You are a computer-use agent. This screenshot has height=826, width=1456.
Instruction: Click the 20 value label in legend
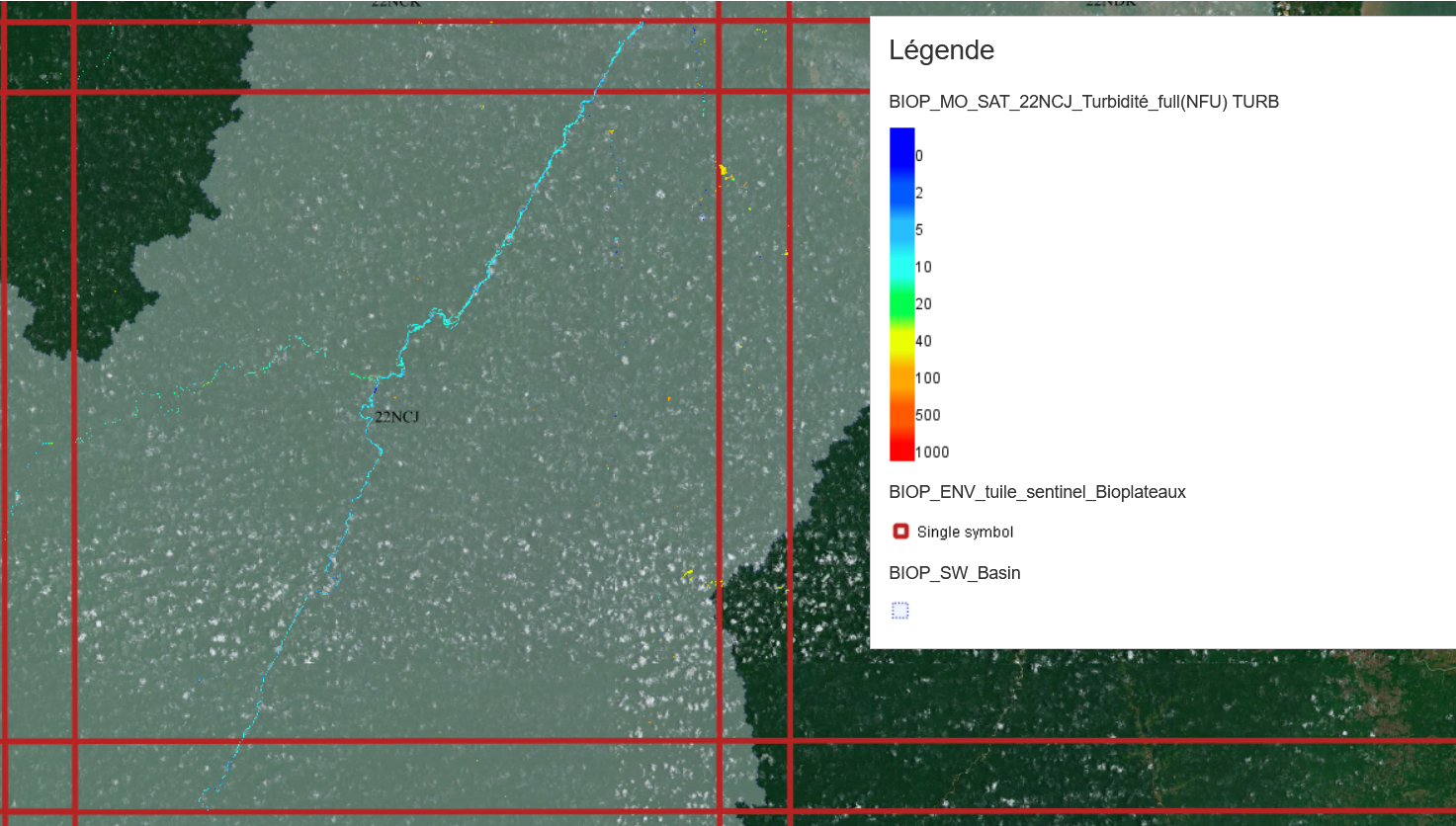pos(923,304)
